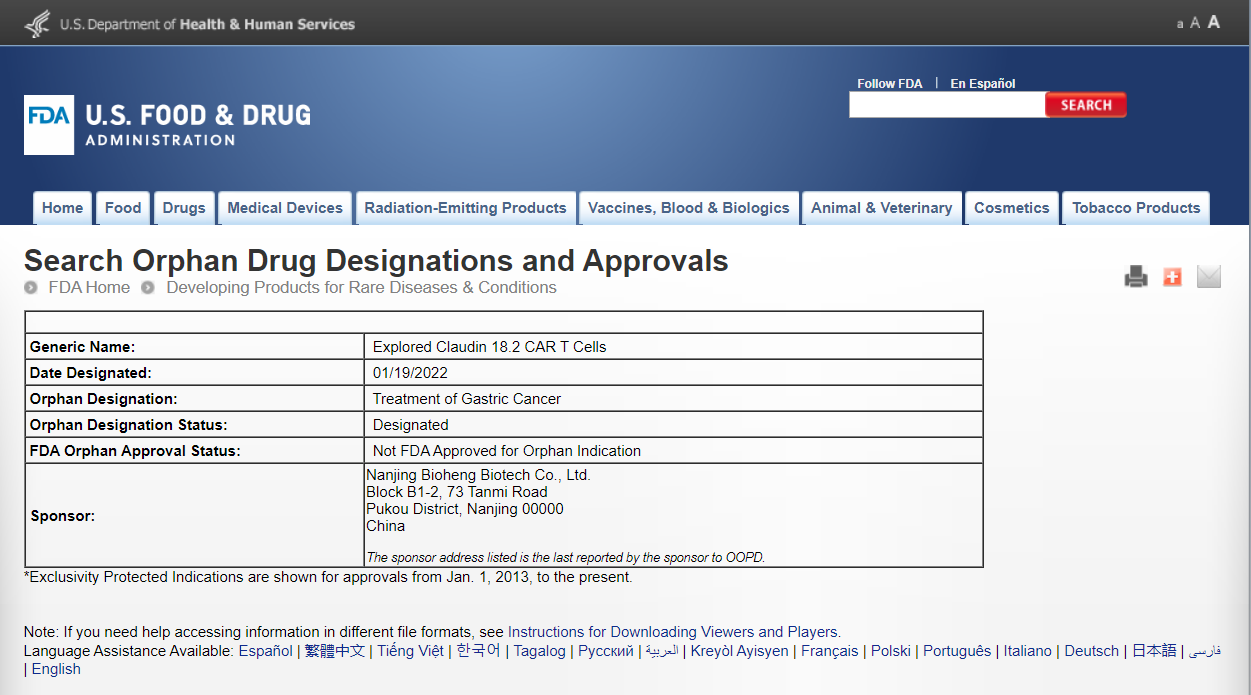Go to Vaccines, Blood & Biologics tab

pos(688,208)
